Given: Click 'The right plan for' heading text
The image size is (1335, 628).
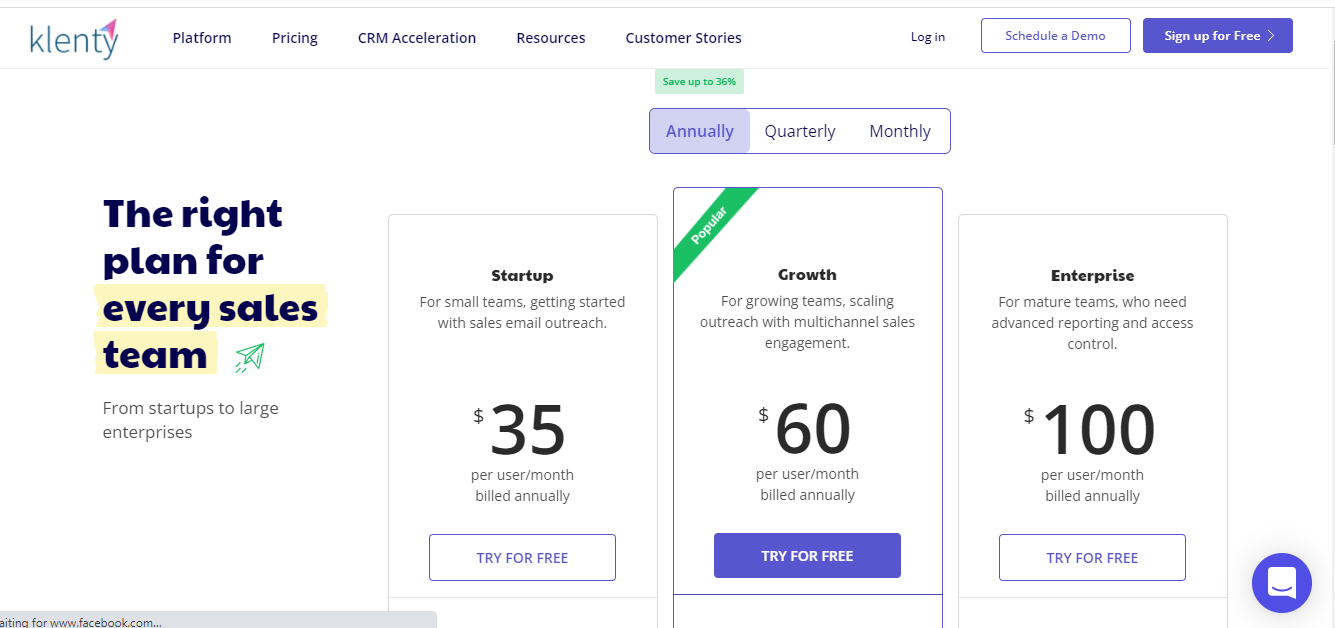Looking at the screenshot, I should tap(193, 237).
